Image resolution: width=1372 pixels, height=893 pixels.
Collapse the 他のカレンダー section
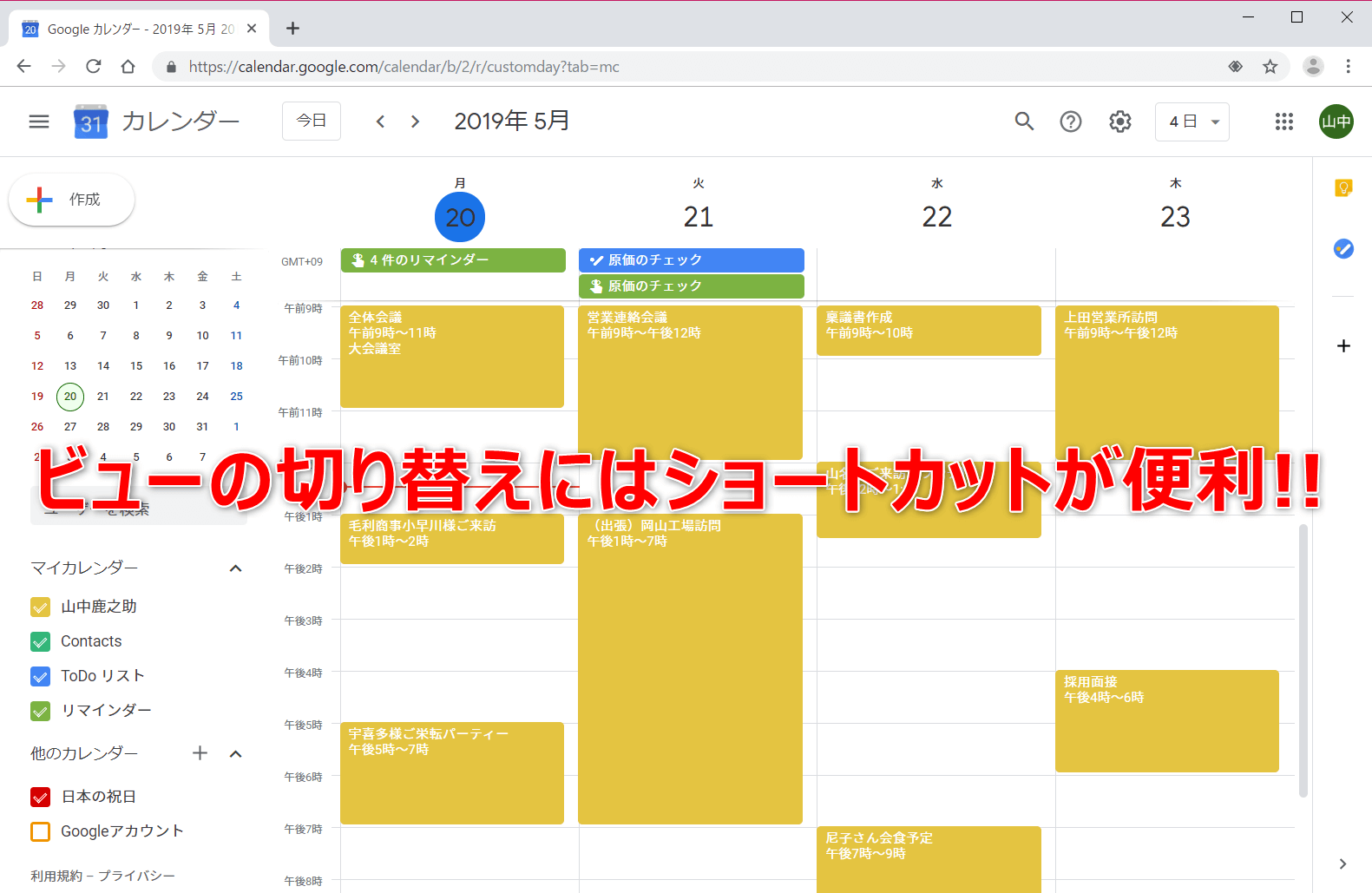(x=235, y=753)
